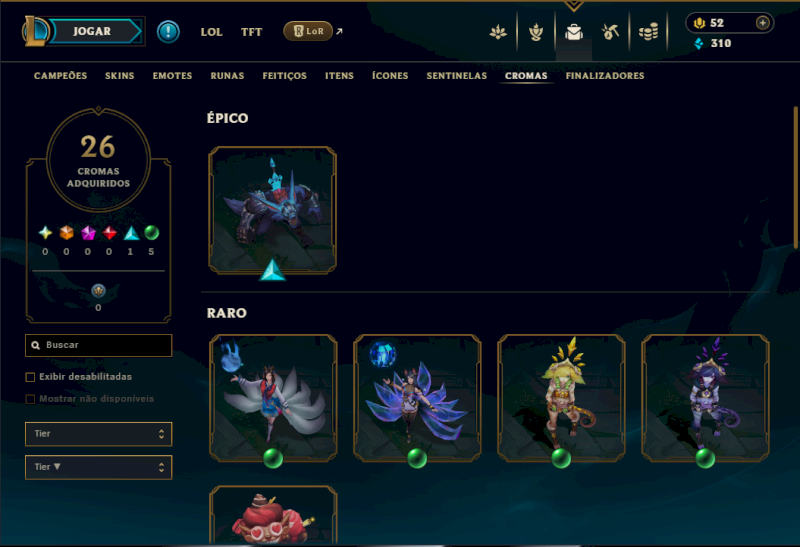Image resolution: width=800 pixels, height=547 pixels.
Task: Click the plus icon to buy RP
Action: (x=762, y=23)
